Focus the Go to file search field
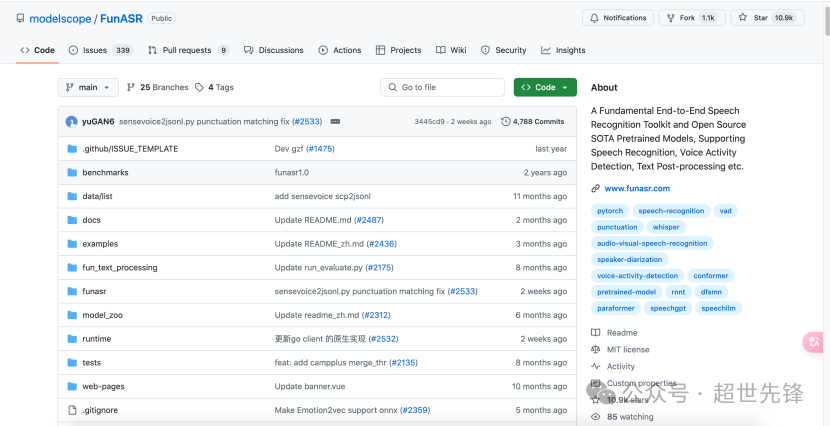Screen dimensions: 830x426 point(443,87)
